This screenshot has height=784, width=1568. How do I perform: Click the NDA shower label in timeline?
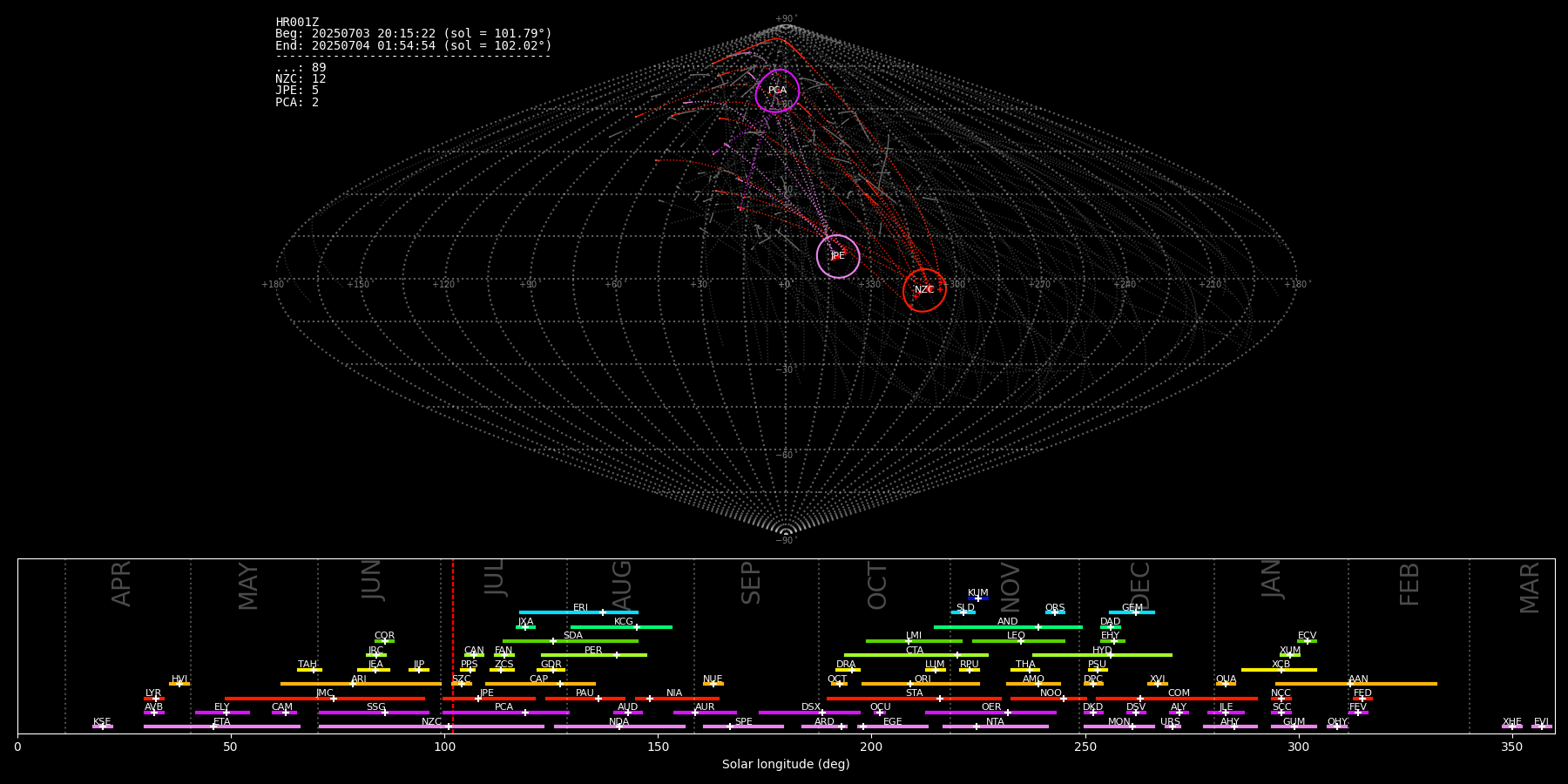tap(619, 722)
